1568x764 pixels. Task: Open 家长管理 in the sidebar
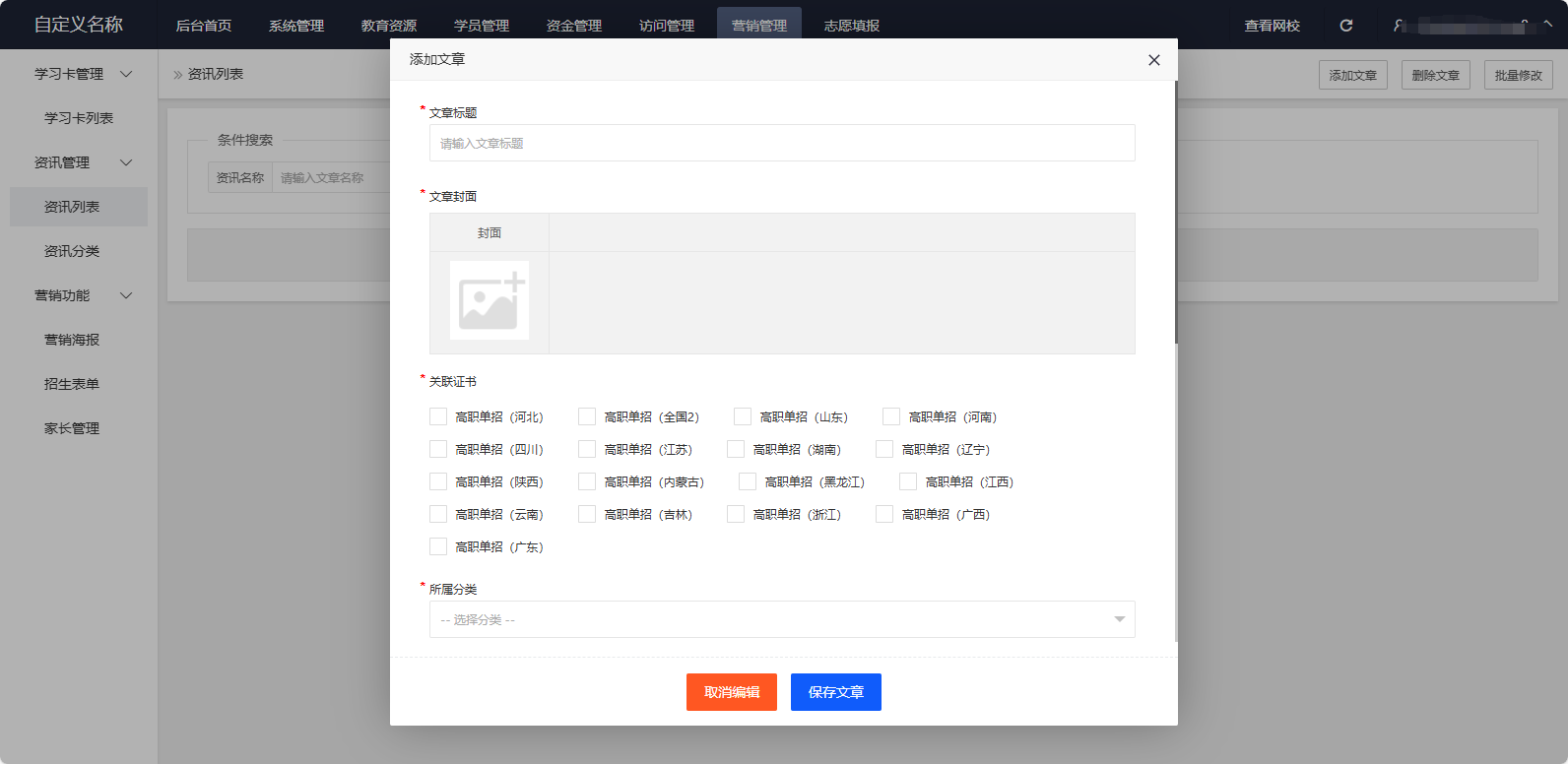click(x=79, y=428)
